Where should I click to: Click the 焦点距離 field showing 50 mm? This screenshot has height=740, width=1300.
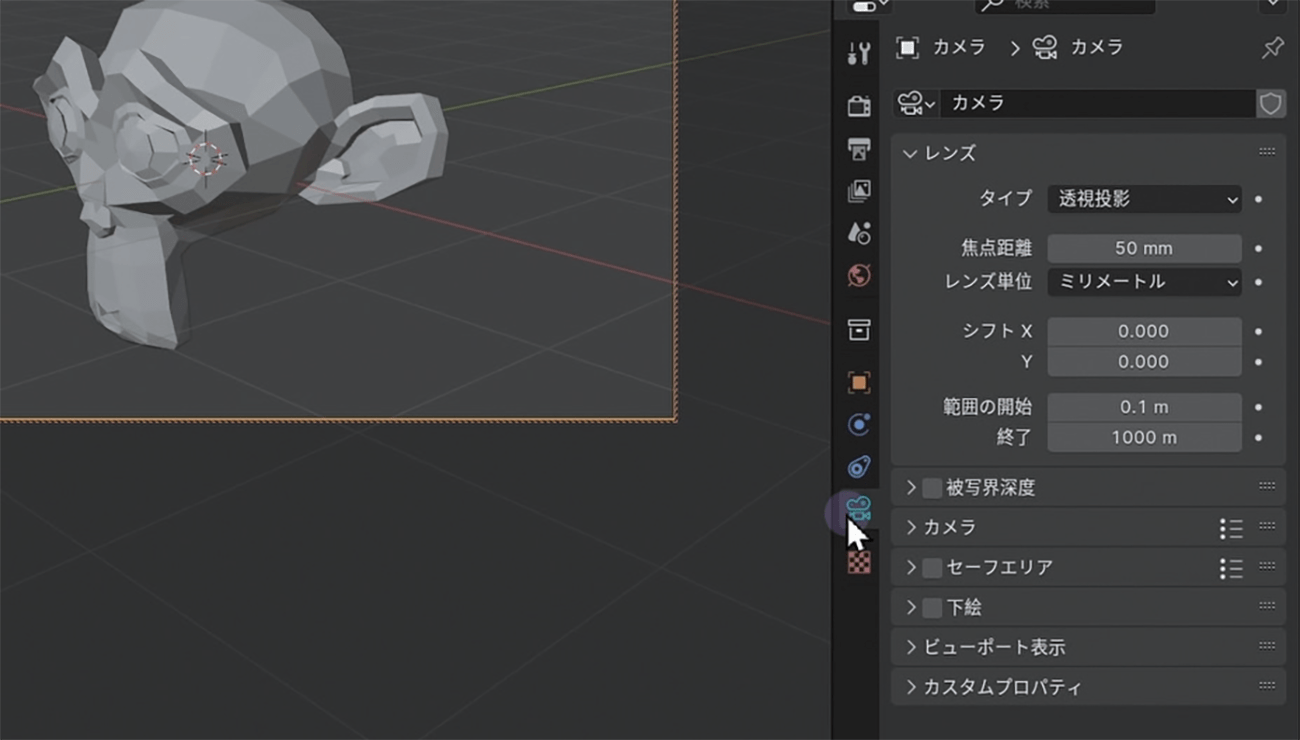click(x=1144, y=248)
